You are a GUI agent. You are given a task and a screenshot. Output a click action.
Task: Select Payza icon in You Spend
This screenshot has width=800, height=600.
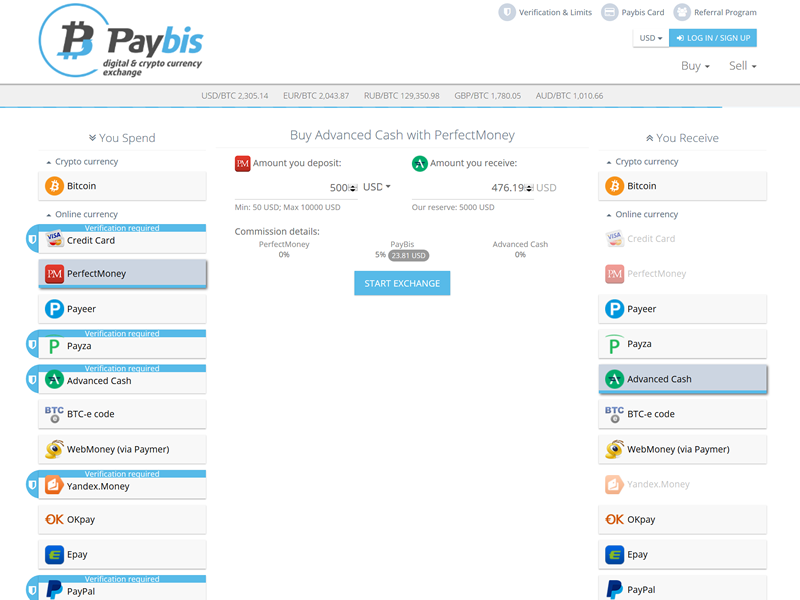55,345
